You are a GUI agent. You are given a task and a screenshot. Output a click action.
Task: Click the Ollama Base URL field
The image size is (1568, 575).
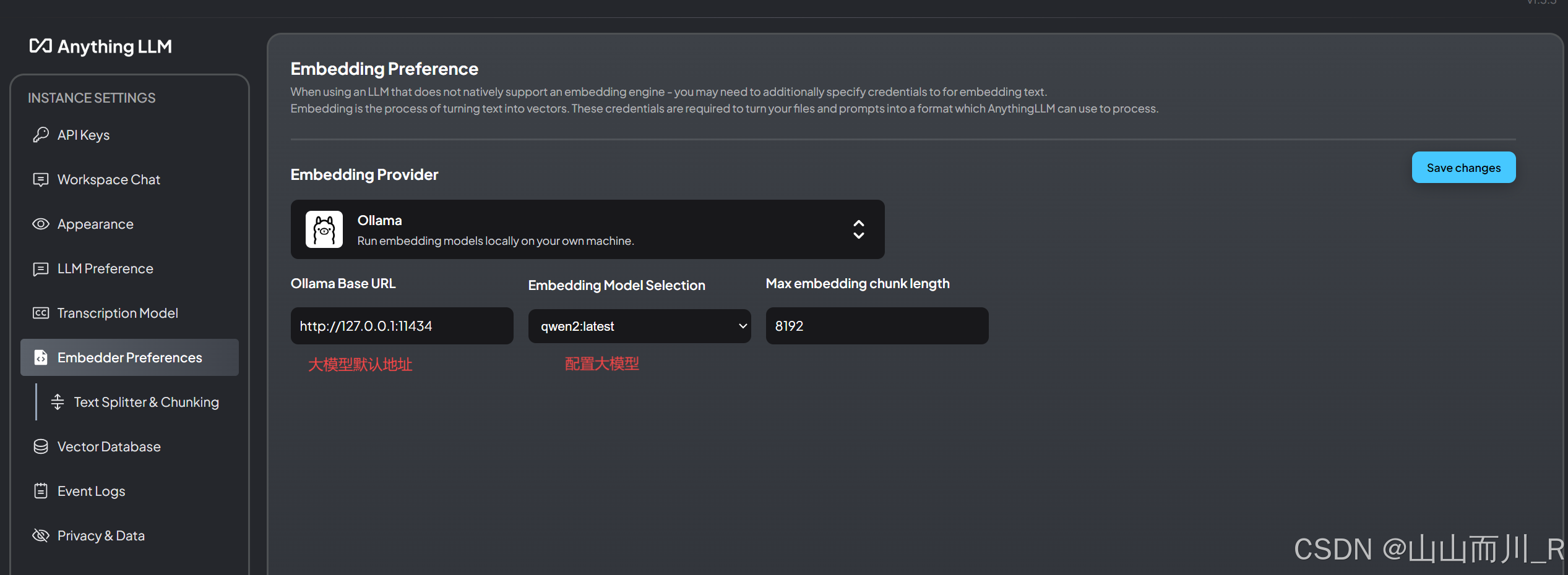click(402, 326)
